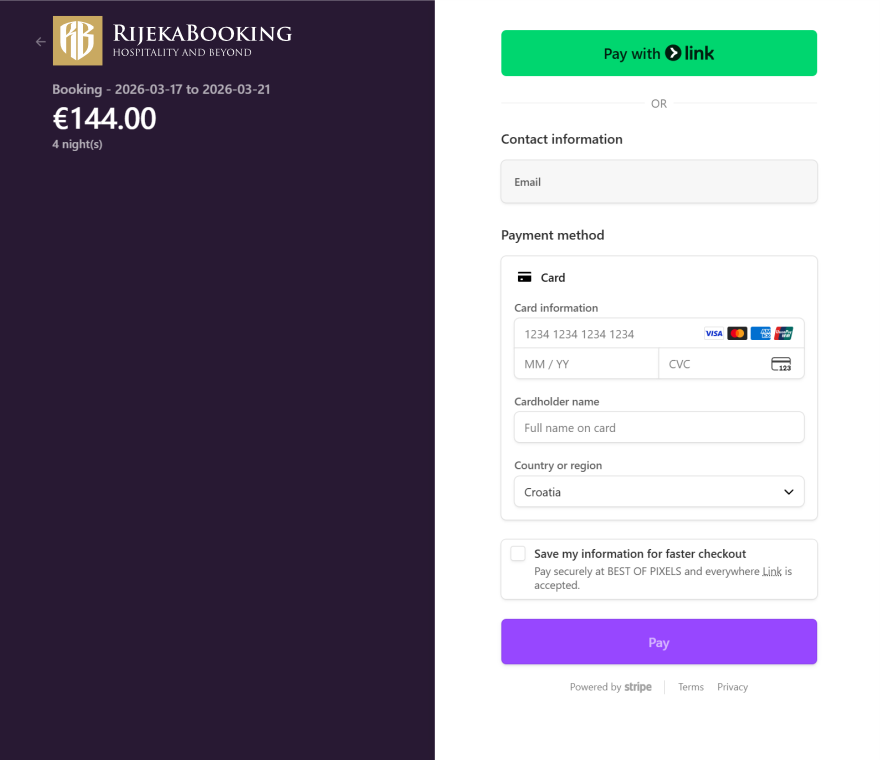This screenshot has width=880, height=760.
Task: Open the Country or region dropdown
Action: click(658, 492)
